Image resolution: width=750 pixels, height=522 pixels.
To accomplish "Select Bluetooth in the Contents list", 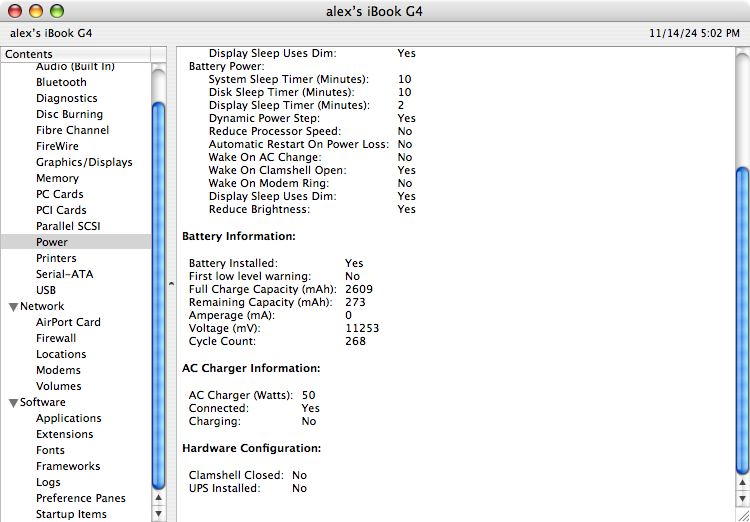I will 61,82.
